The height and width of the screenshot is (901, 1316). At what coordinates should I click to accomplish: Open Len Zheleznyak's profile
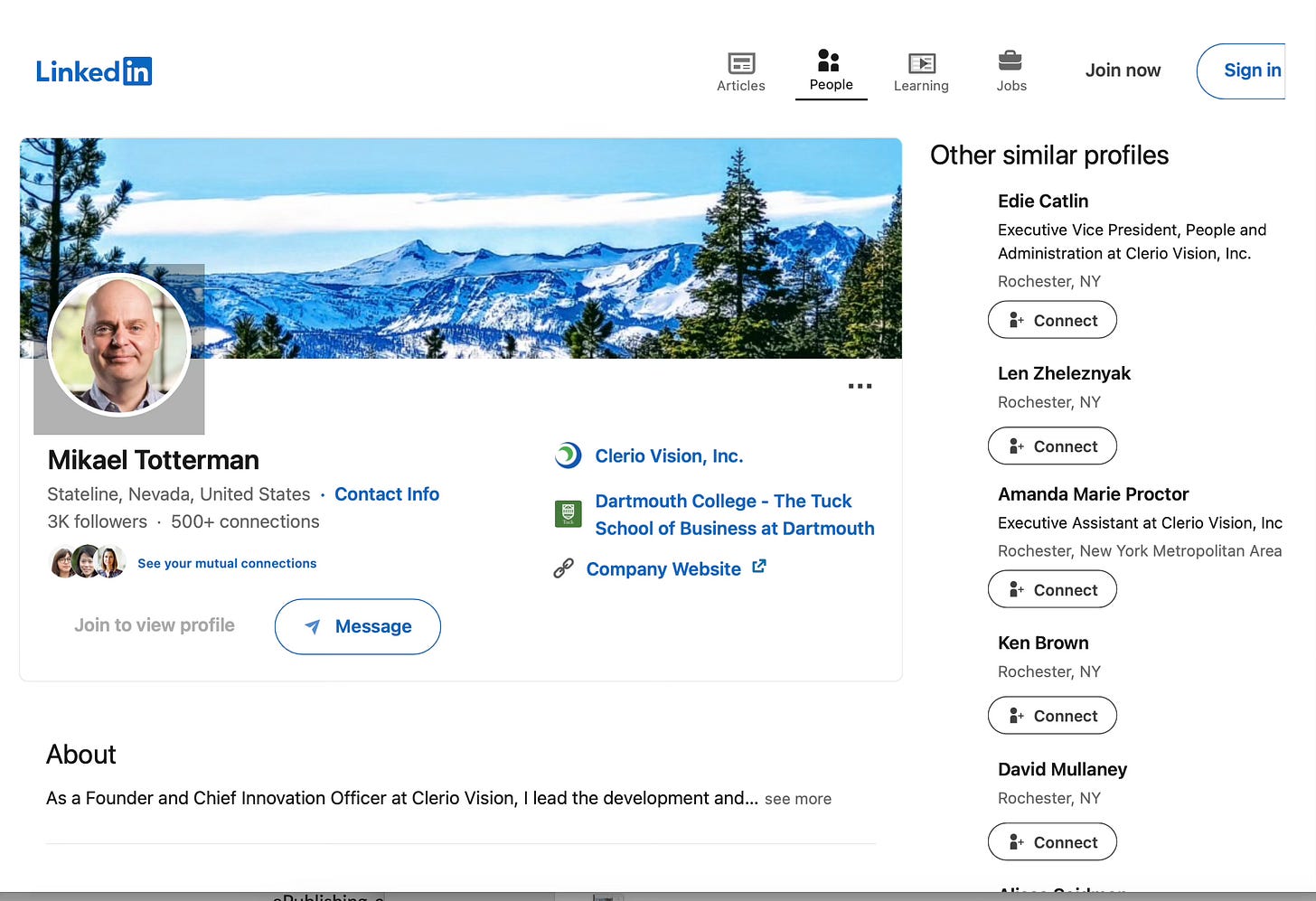point(1064,373)
